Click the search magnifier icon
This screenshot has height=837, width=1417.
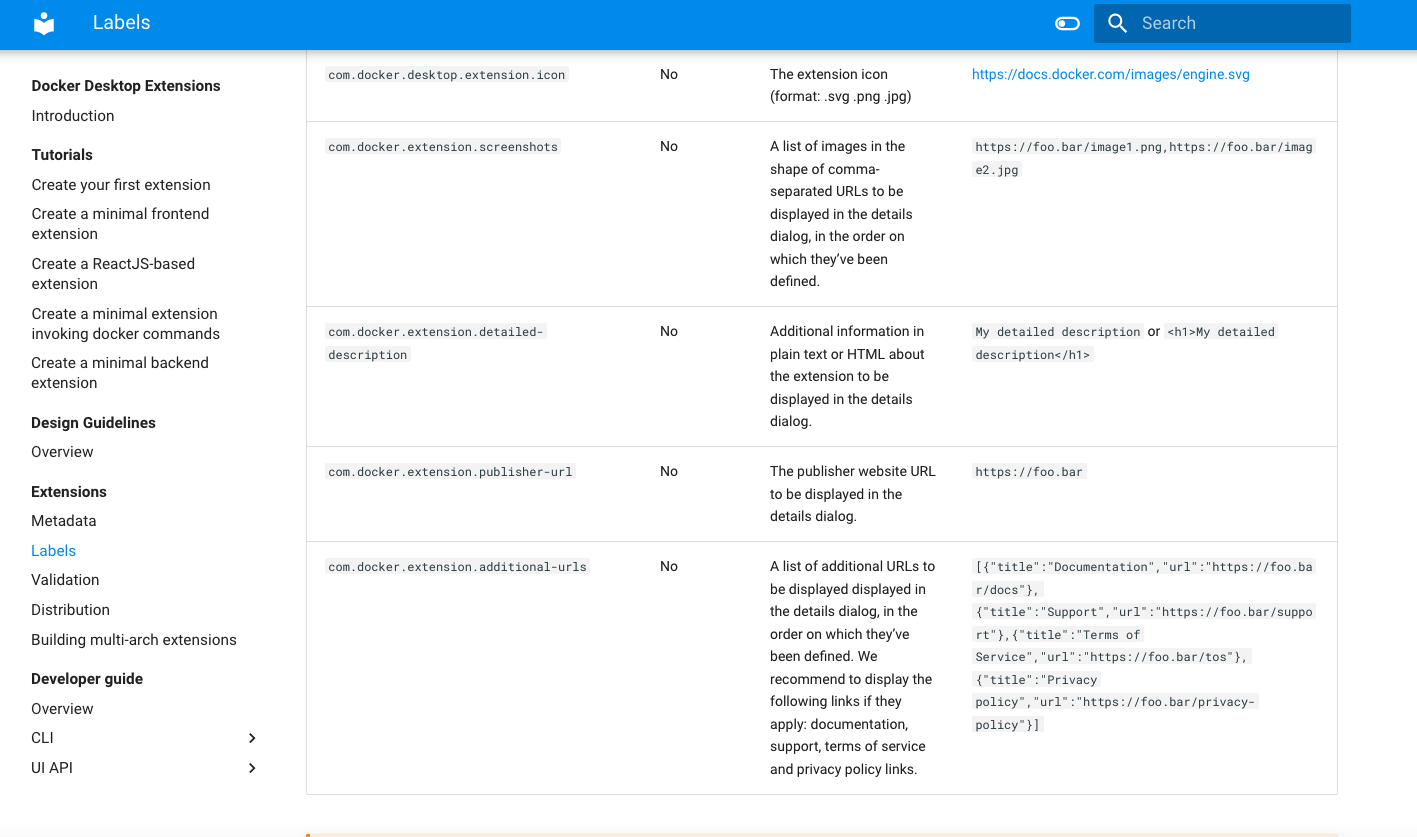click(x=1118, y=23)
